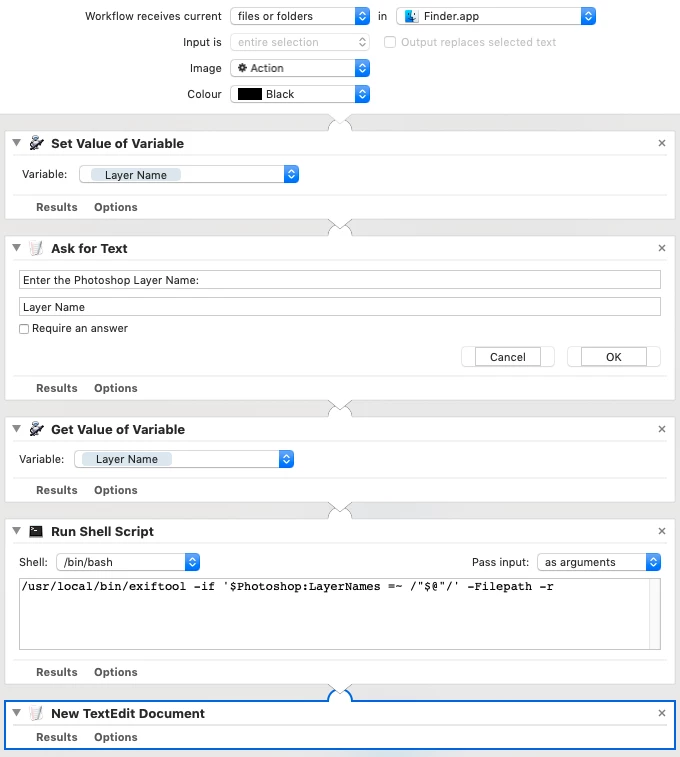This screenshot has width=680, height=757.
Task: Open the Pass input as arguments dropdown
Action: [599, 562]
